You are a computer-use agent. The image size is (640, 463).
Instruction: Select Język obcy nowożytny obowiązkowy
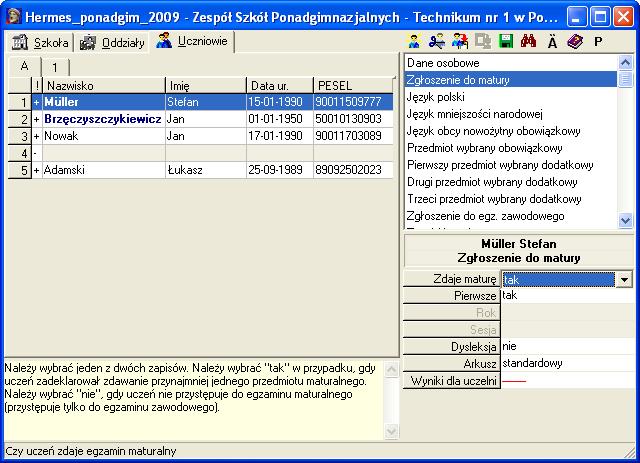pos(511,131)
